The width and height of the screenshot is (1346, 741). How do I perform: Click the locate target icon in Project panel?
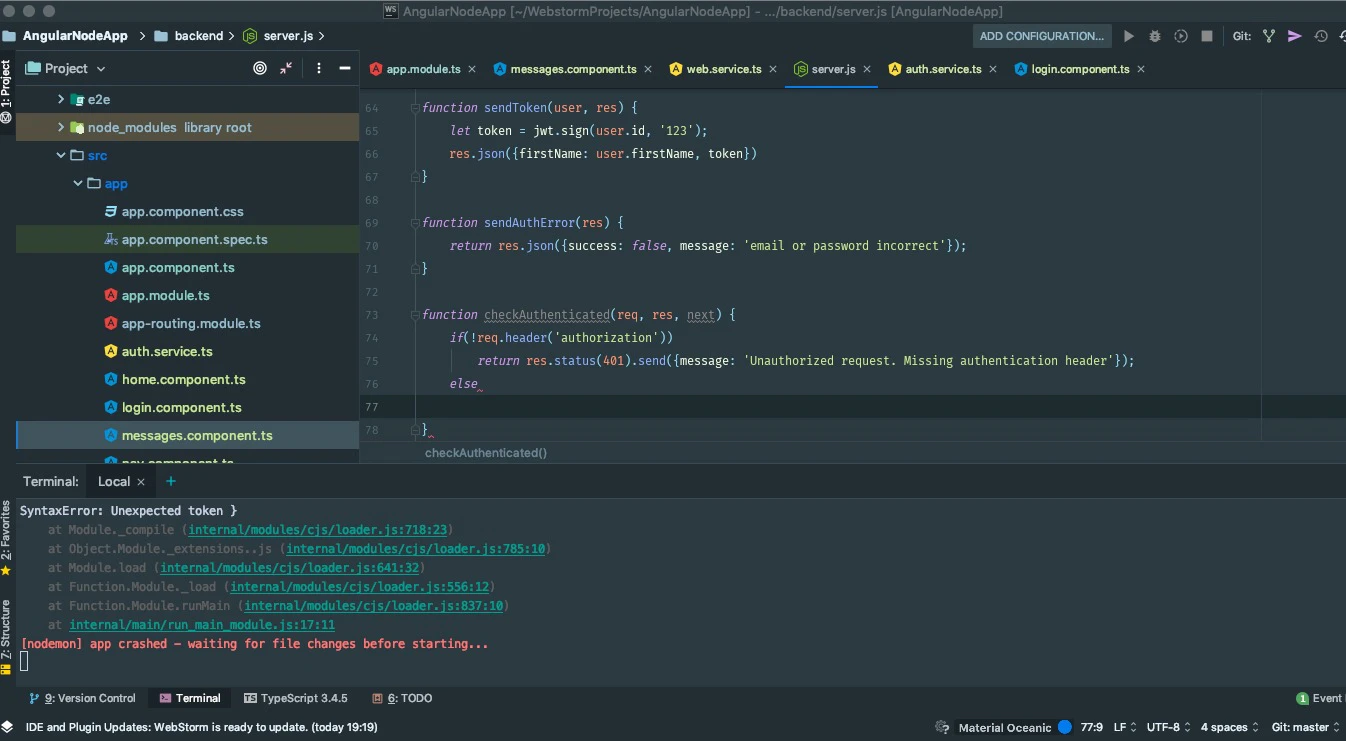(x=260, y=68)
